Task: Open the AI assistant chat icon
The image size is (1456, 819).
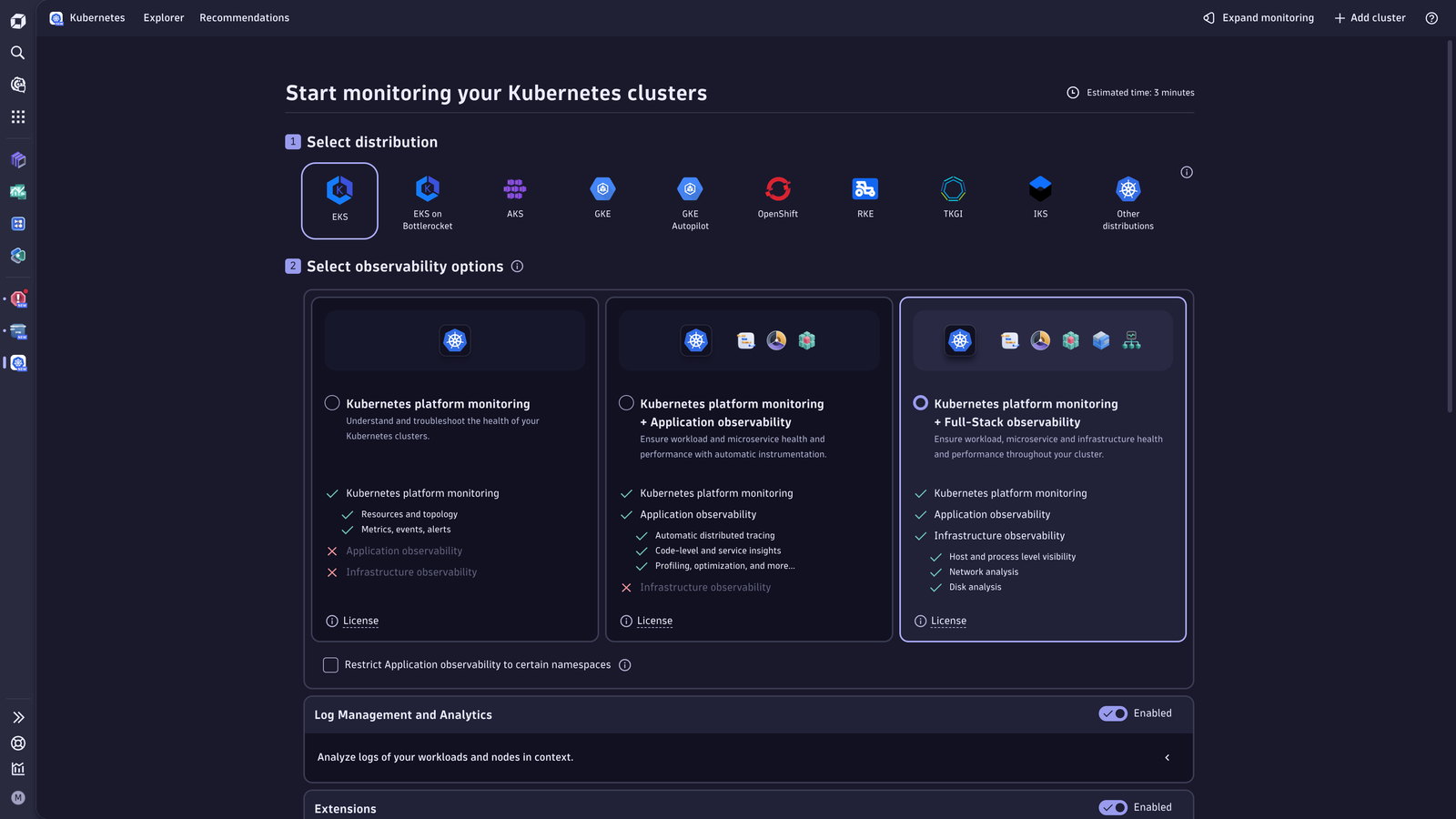Action: pos(17,85)
